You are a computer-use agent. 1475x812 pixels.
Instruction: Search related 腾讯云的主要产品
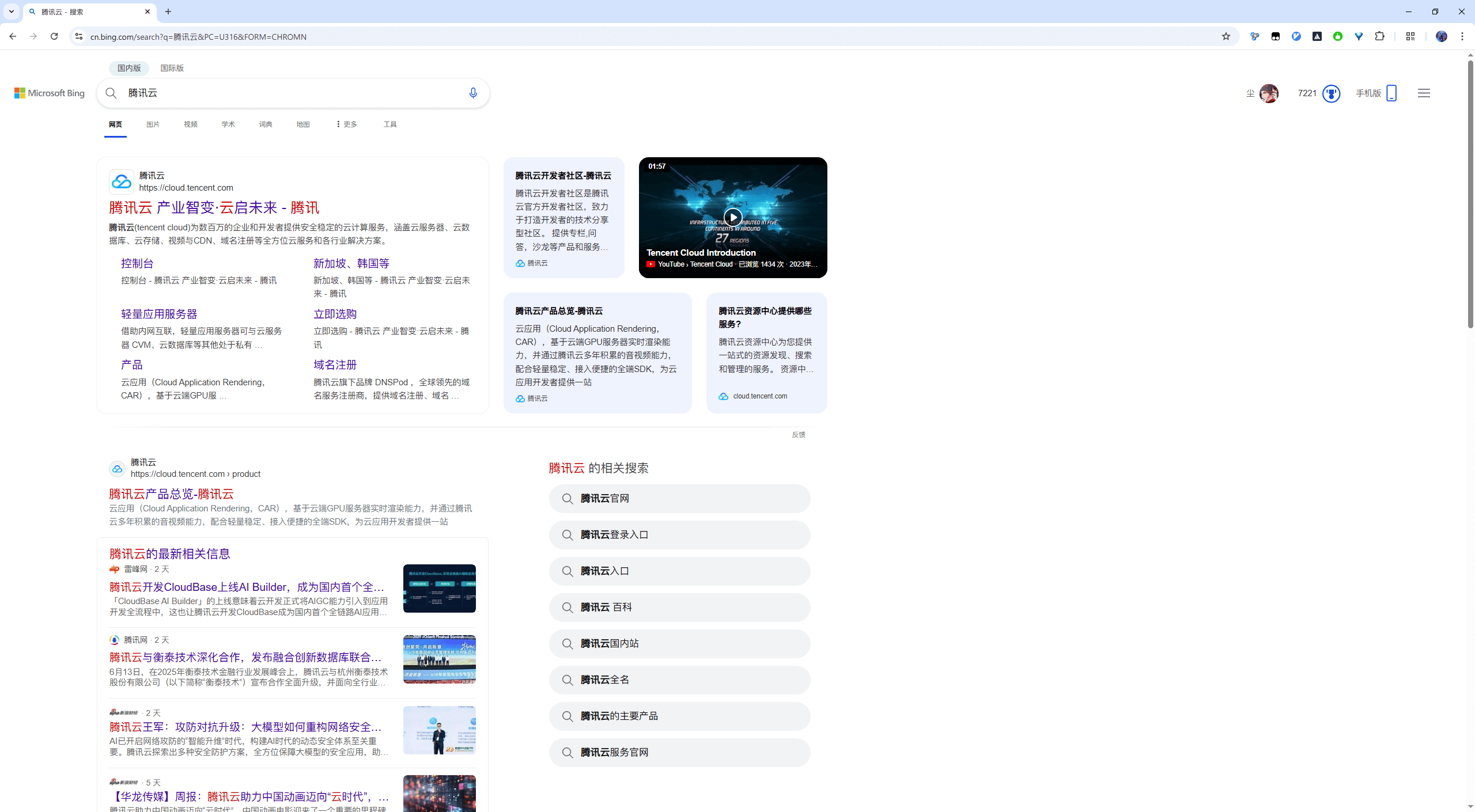click(x=679, y=716)
